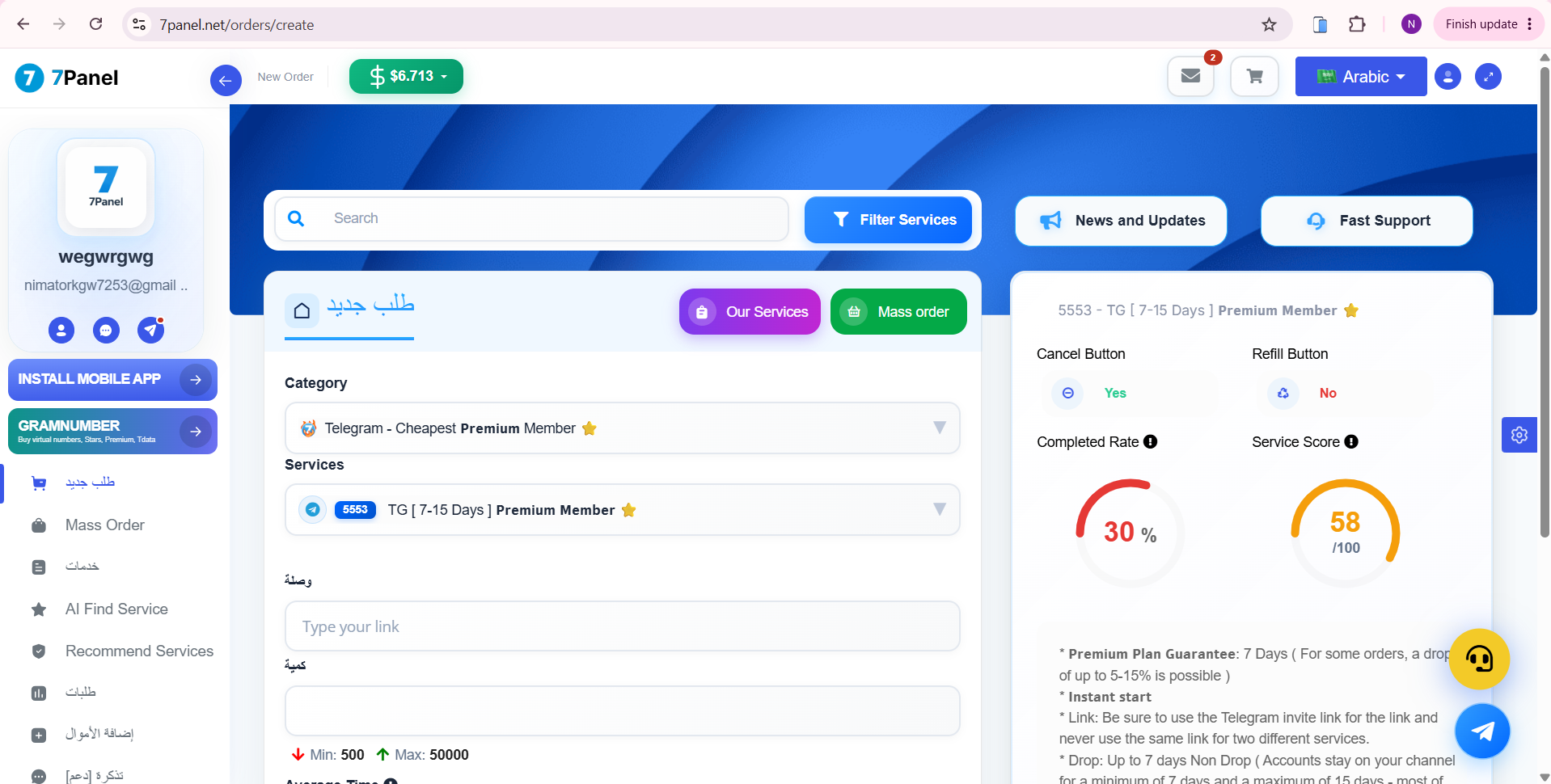Open the shopping cart icon
This screenshot has height=784, width=1551.
coord(1254,76)
